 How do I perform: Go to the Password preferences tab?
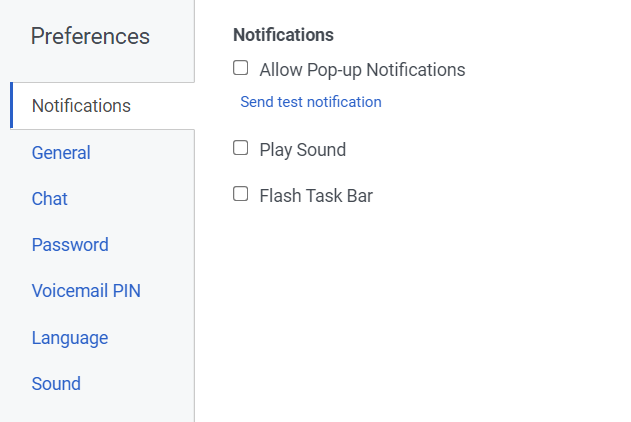click(70, 245)
